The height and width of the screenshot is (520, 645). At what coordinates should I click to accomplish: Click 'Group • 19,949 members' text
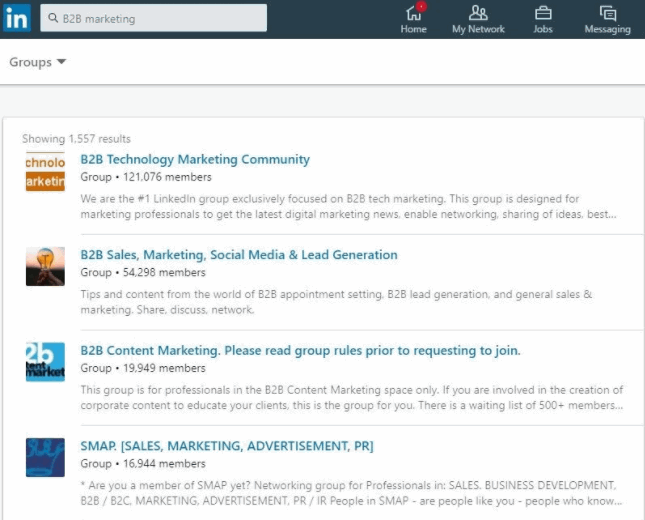click(x=143, y=368)
